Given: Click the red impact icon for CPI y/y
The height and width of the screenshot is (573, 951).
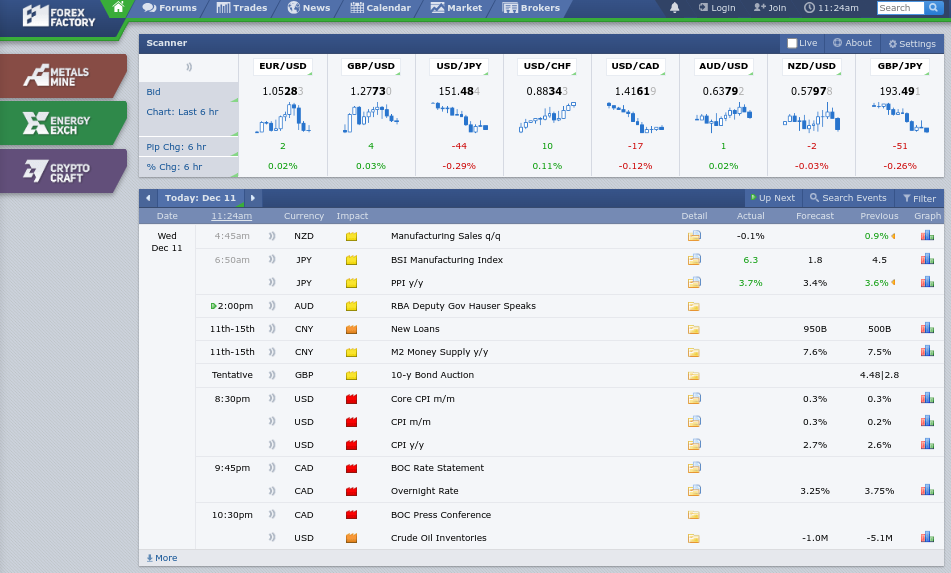Looking at the screenshot, I should pyautogui.click(x=351, y=445).
